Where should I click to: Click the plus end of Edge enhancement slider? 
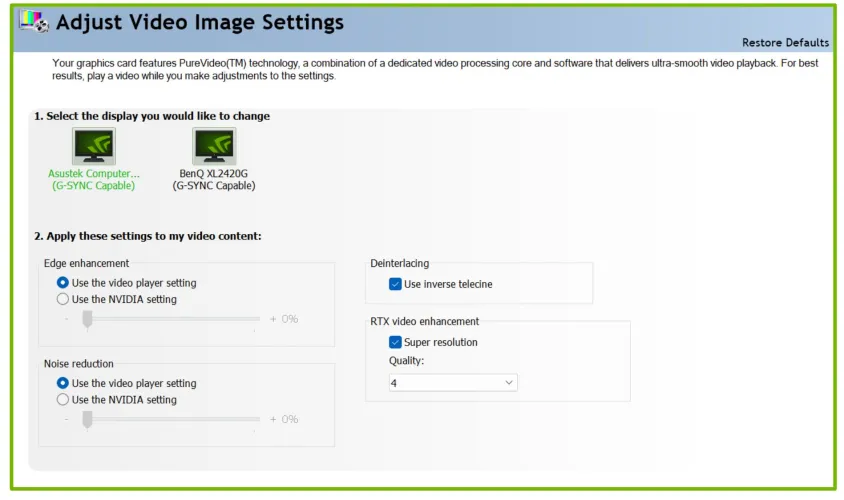273,319
